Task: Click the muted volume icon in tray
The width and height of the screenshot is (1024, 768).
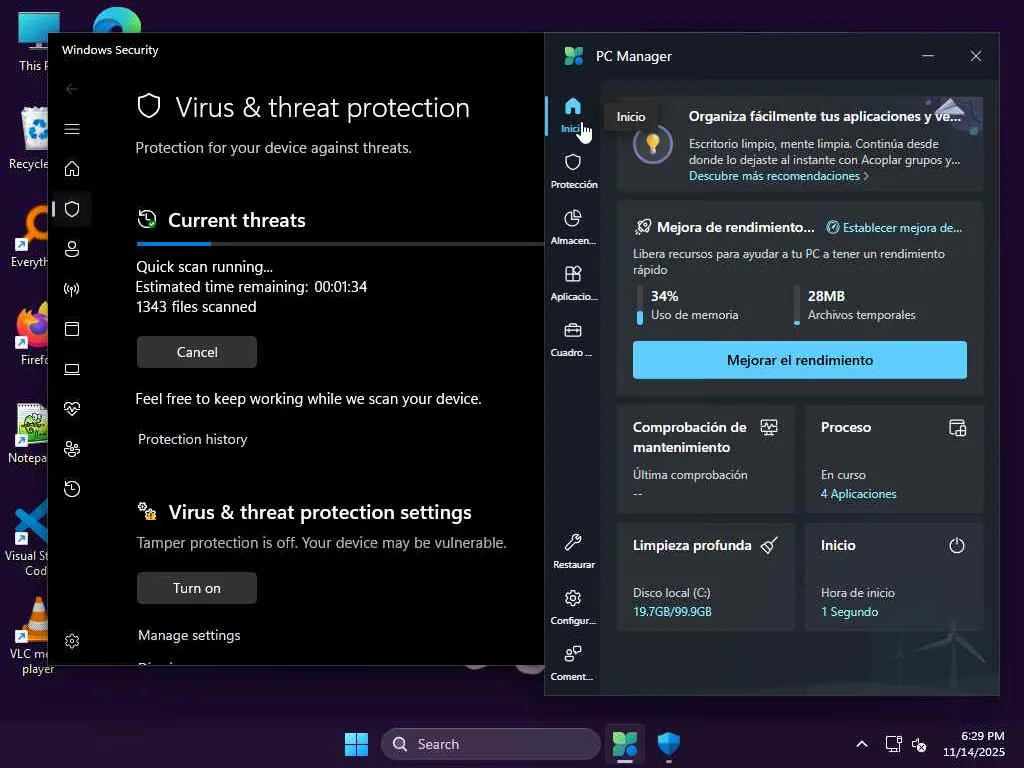Action: point(920,744)
